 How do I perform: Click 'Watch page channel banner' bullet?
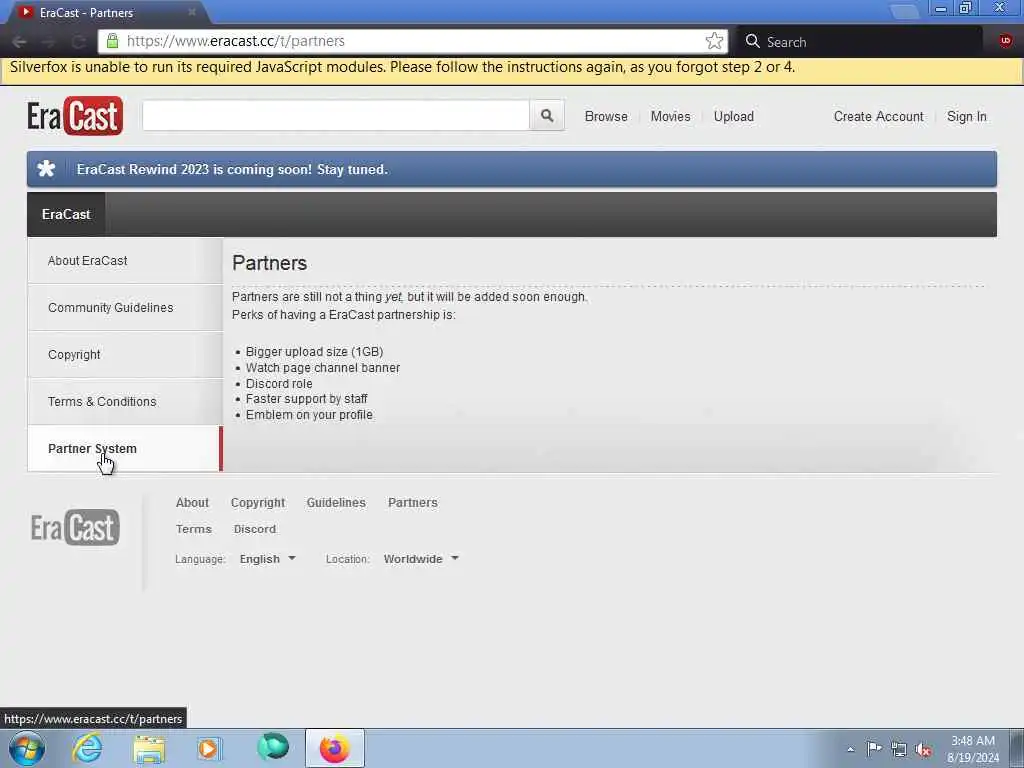323,368
